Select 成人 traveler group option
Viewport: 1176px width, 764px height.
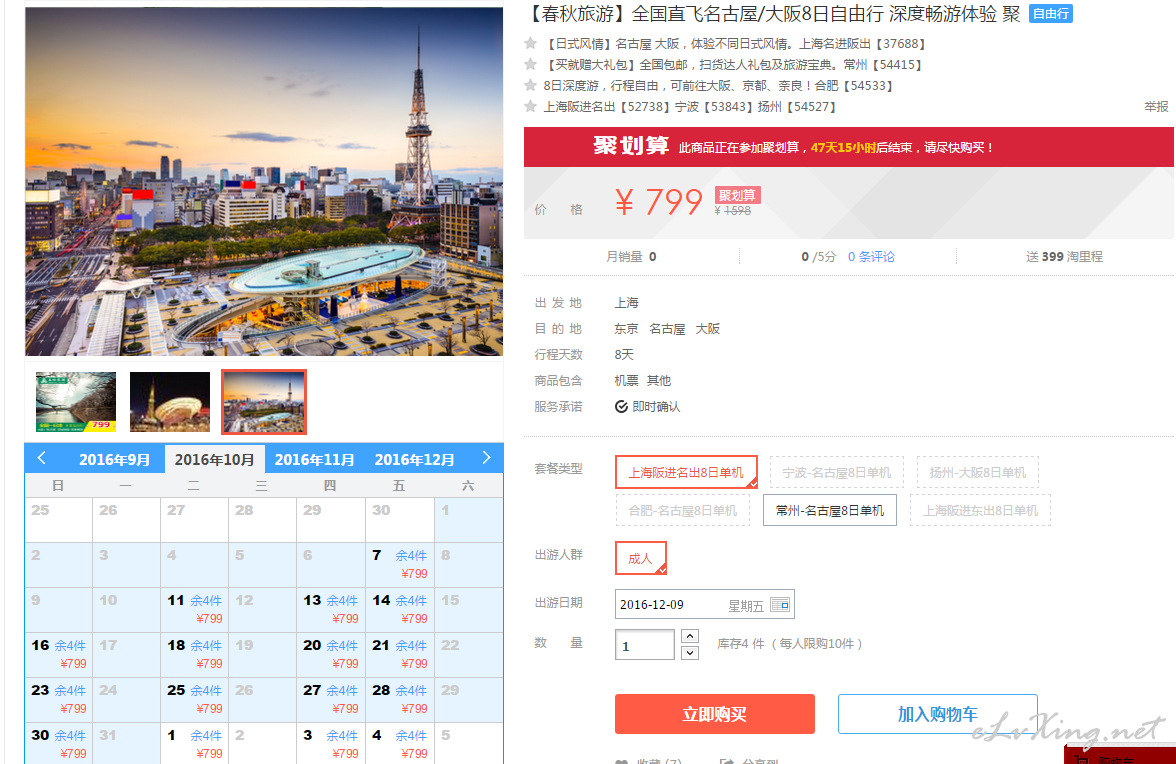pyautogui.click(x=640, y=558)
